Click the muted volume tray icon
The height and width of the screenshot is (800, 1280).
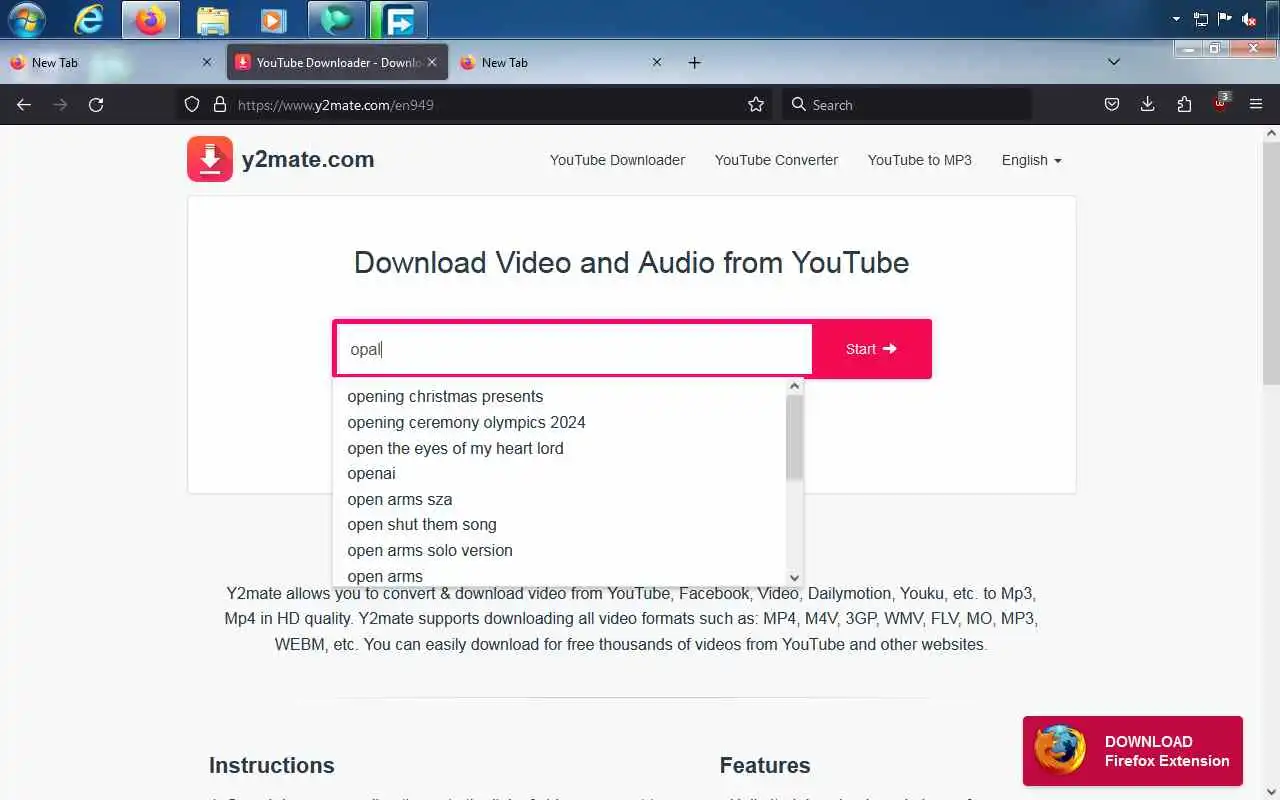coord(1249,19)
